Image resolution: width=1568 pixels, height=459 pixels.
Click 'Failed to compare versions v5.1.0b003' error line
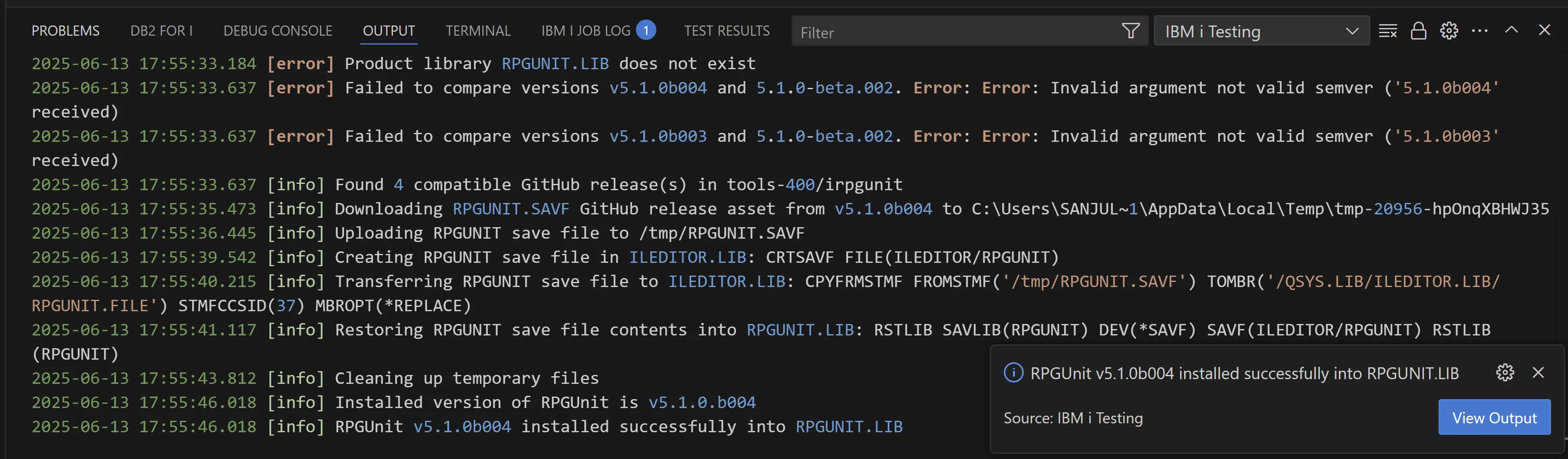[765, 148]
